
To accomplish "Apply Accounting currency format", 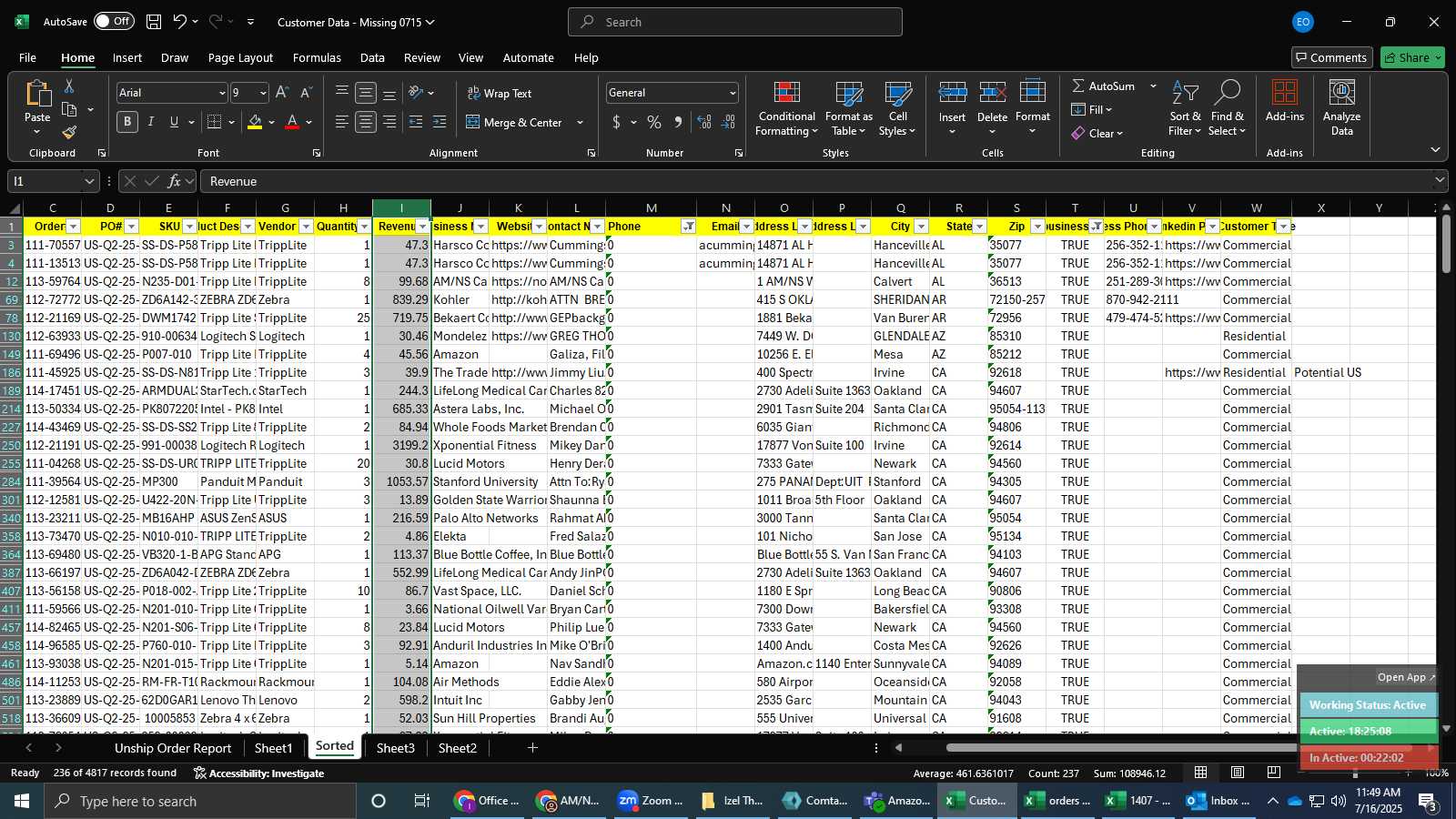I will pyautogui.click(x=616, y=122).
